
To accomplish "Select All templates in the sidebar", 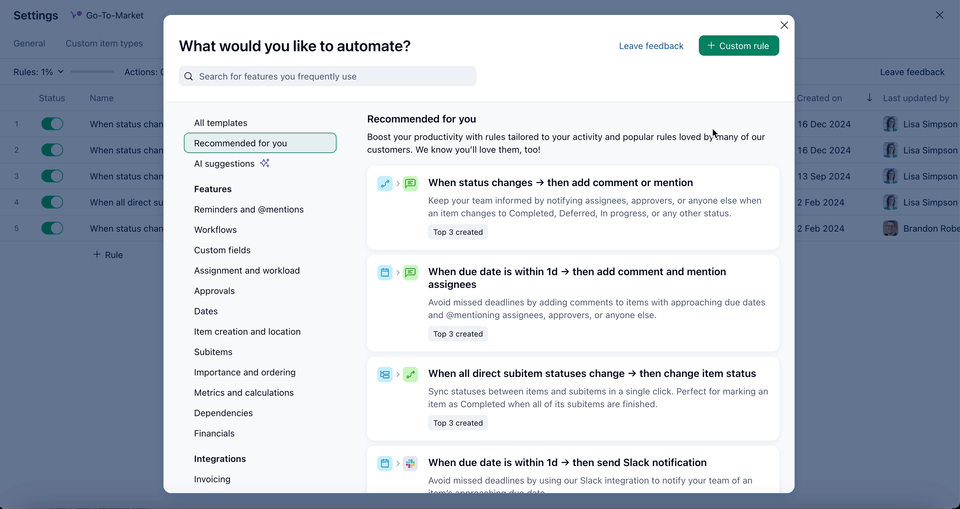I will click(220, 123).
